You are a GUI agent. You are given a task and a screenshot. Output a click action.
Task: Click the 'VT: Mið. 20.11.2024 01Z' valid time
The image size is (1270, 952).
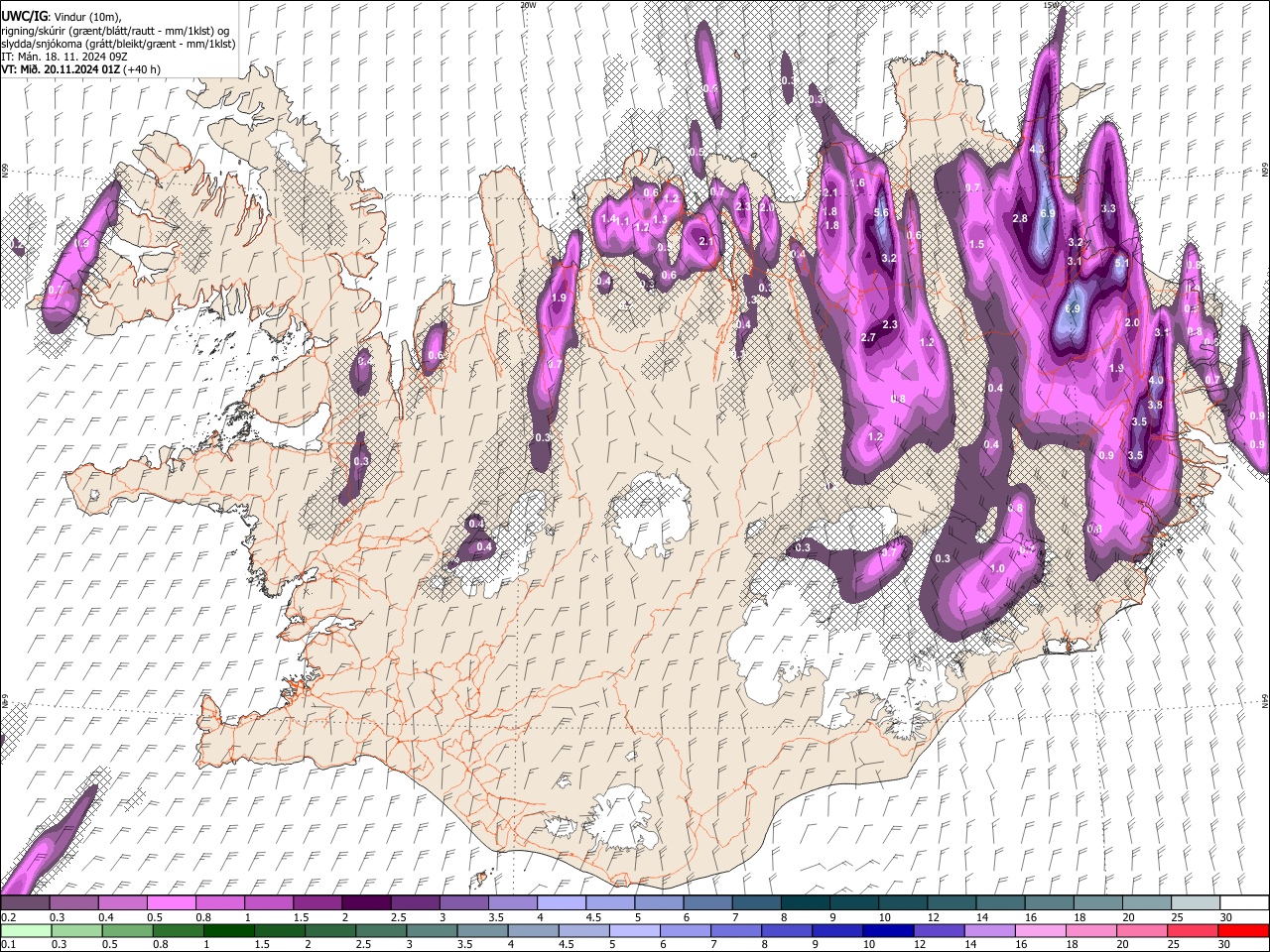pyautogui.click(x=60, y=69)
